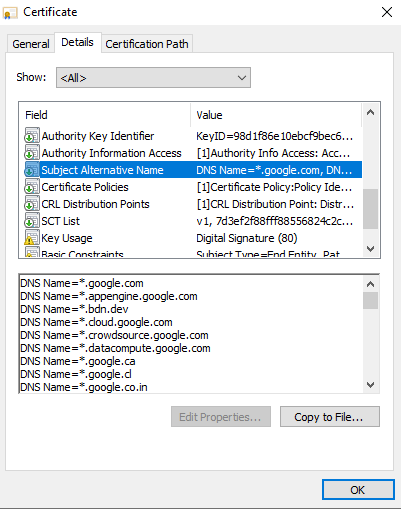Select the CRL Distribution Points row
Viewport: 401px width, 509px height.
(193, 204)
